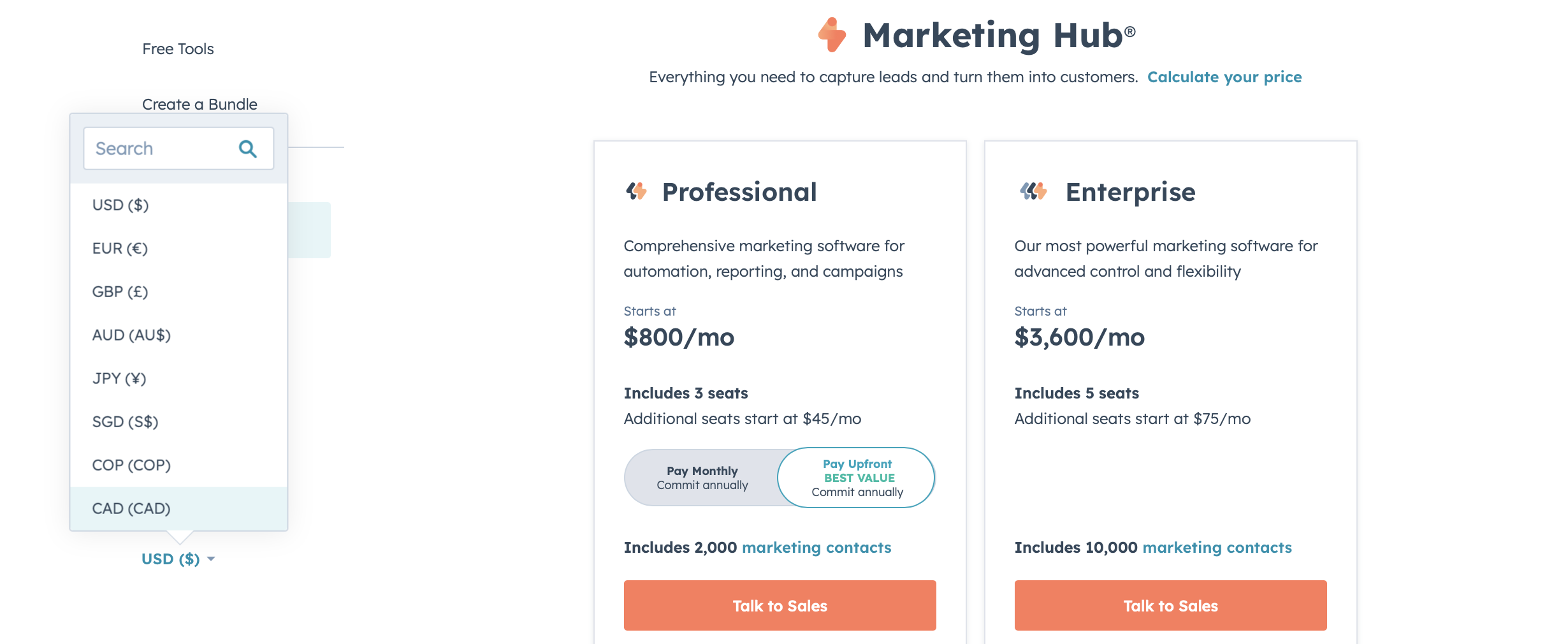Image resolution: width=1568 pixels, height=644 pixels.
Task: Select Pay Upfront best value option
Action: tap(857, 478)
